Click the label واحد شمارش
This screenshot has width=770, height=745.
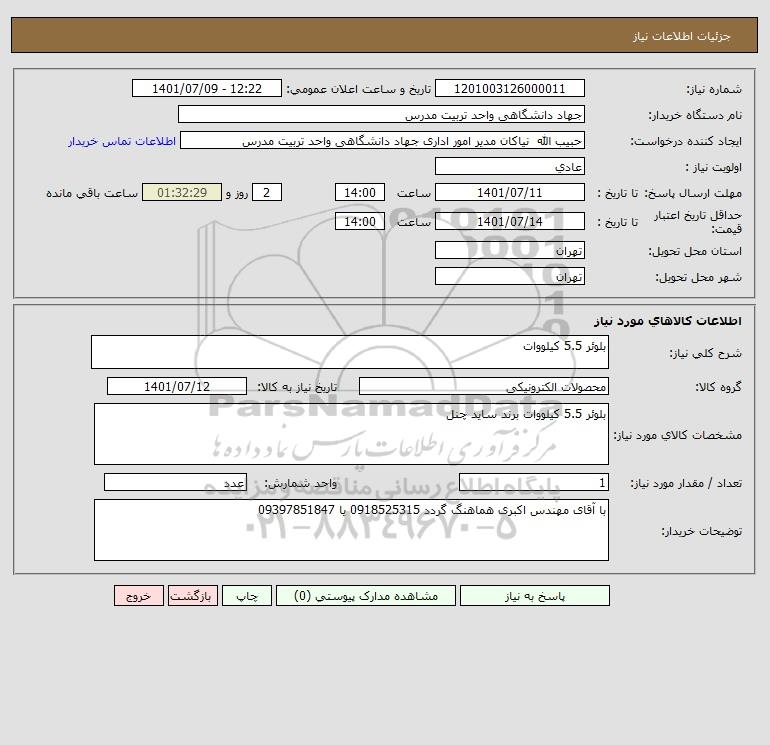tap(301, 483)
